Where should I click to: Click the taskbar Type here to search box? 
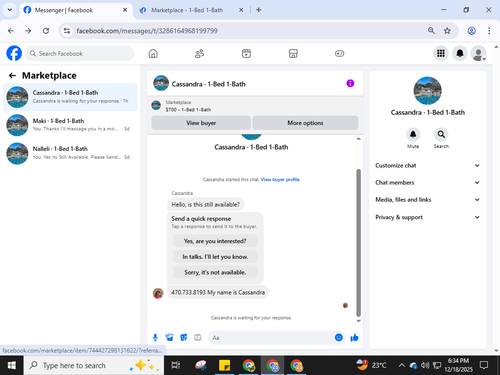(94, 366)
